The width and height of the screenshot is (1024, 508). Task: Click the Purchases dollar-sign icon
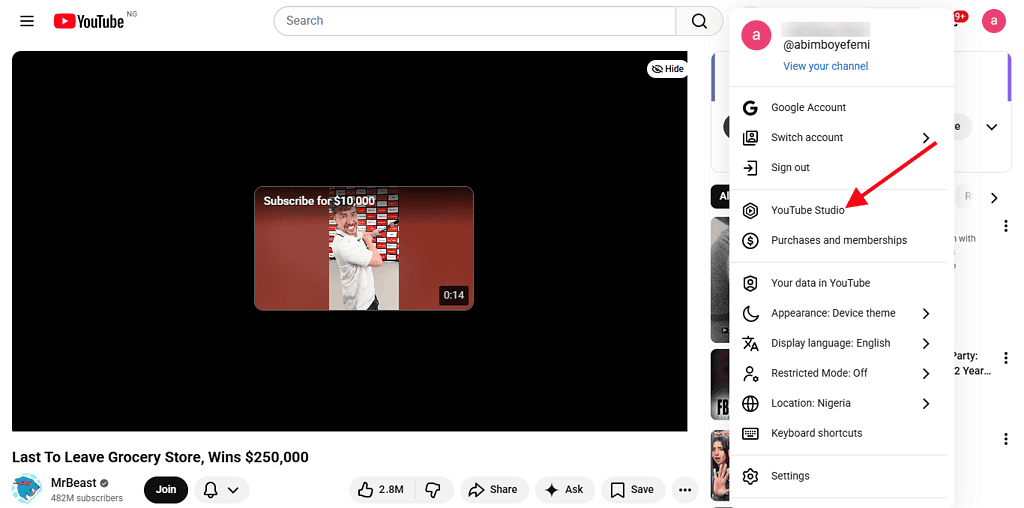tap(750, 240)
